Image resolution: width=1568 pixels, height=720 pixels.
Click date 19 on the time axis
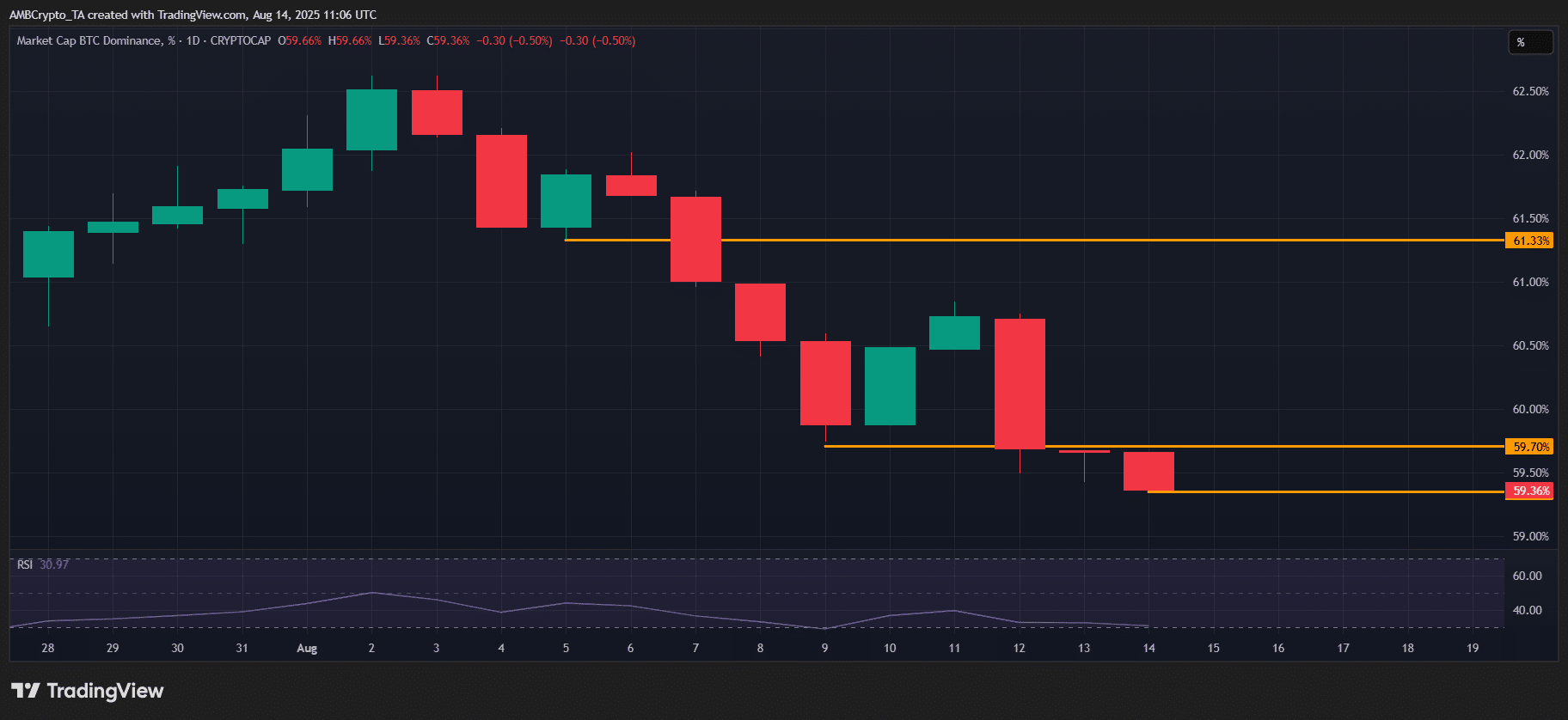[1473, 648]
